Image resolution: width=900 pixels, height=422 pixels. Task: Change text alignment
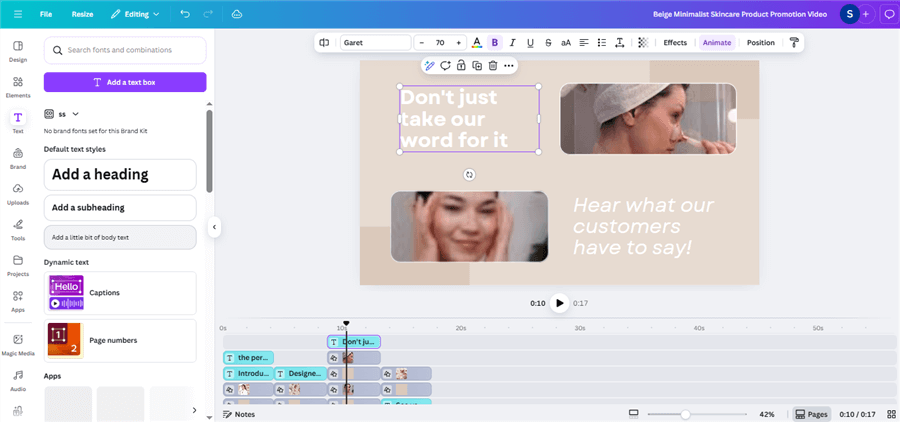click(584, 42)
